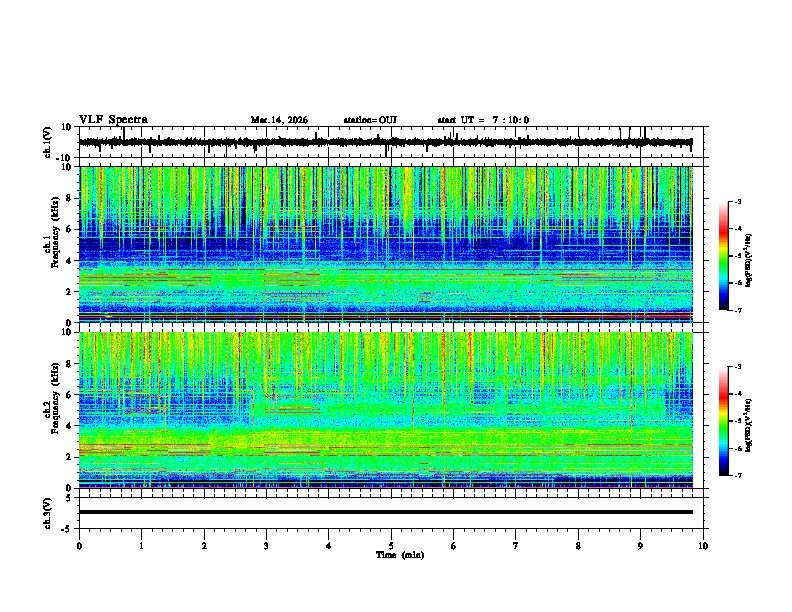This screenshot has width=792, height=612.
Task: Click the "6" kHz tick of ch.1 spectrogram
Action: click(70, 229)
